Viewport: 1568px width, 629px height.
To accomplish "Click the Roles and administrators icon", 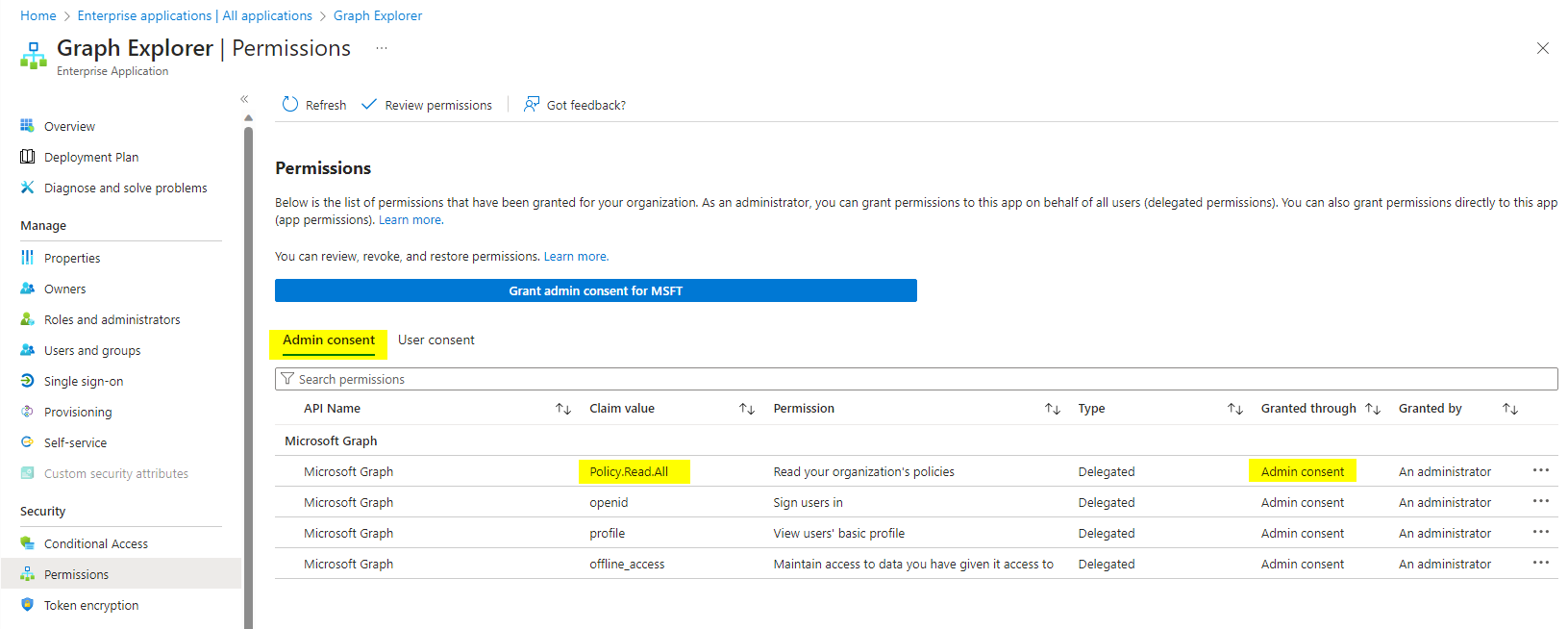I will click(x=27, y=319).
